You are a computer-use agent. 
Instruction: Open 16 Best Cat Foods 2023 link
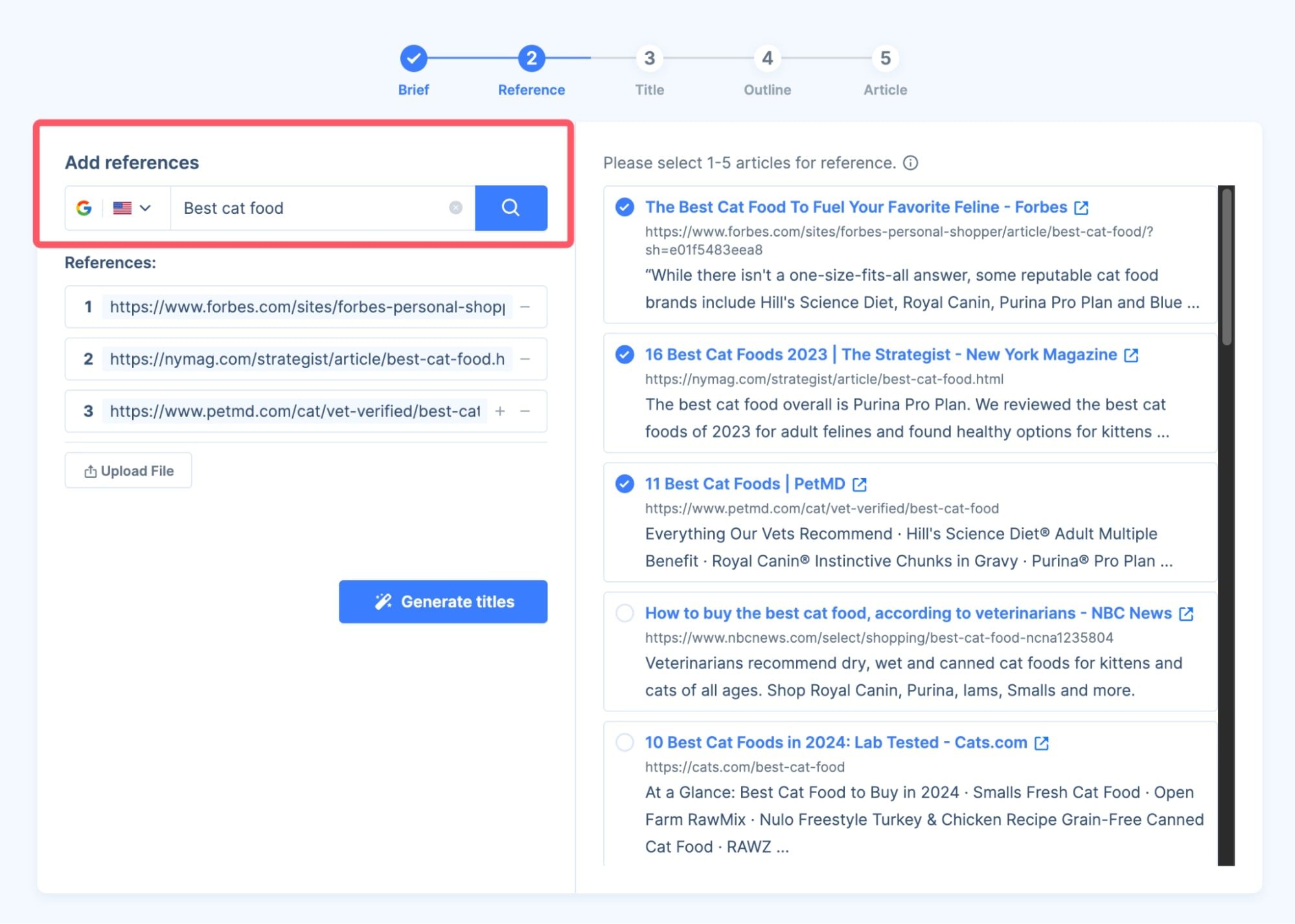tap(881, 354)
